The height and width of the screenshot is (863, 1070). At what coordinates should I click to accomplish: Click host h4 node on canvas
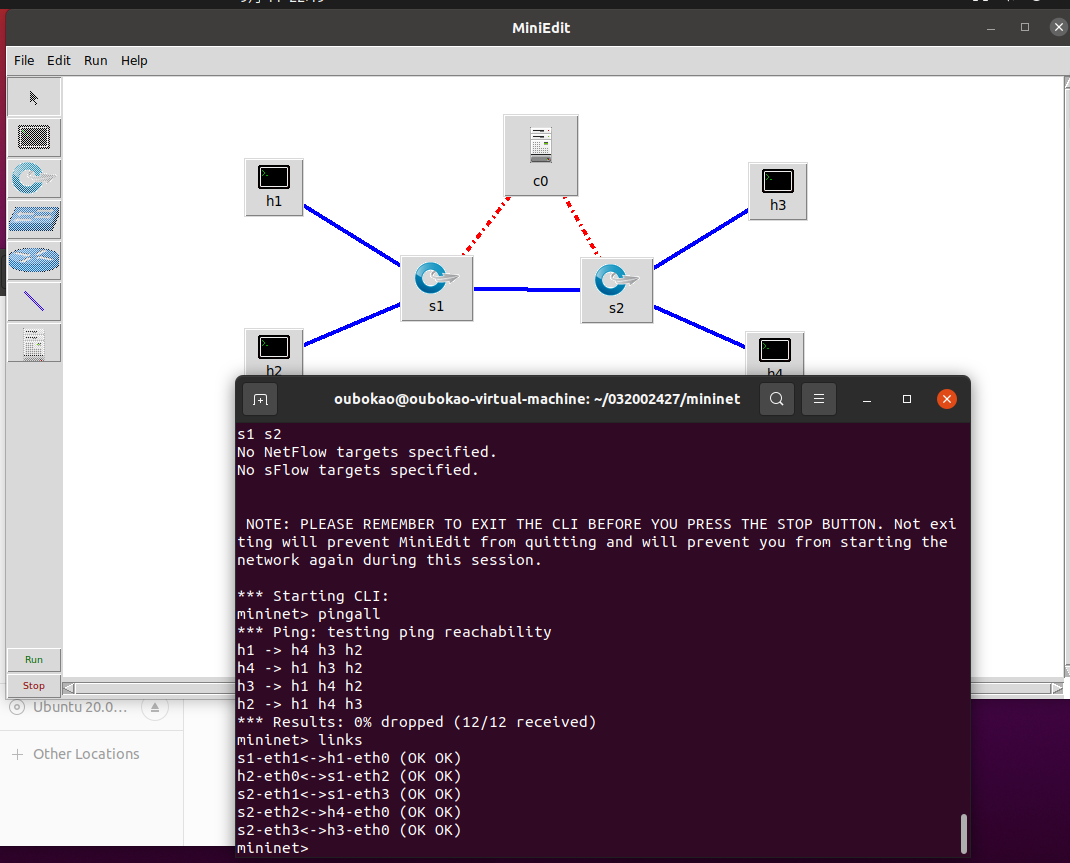pos(775,355)
